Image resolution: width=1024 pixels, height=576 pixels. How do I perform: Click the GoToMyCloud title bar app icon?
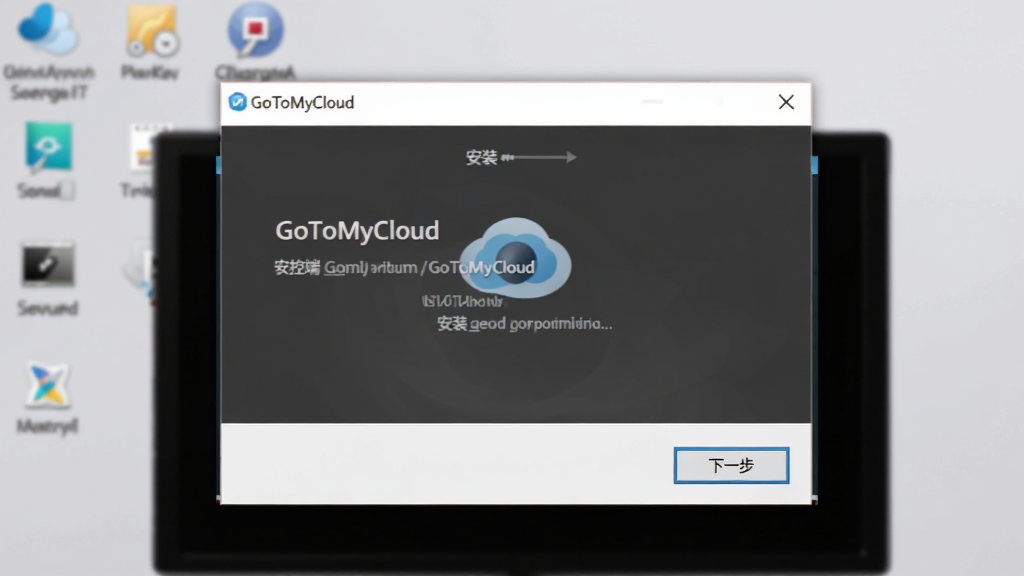[x=238, y=102]
